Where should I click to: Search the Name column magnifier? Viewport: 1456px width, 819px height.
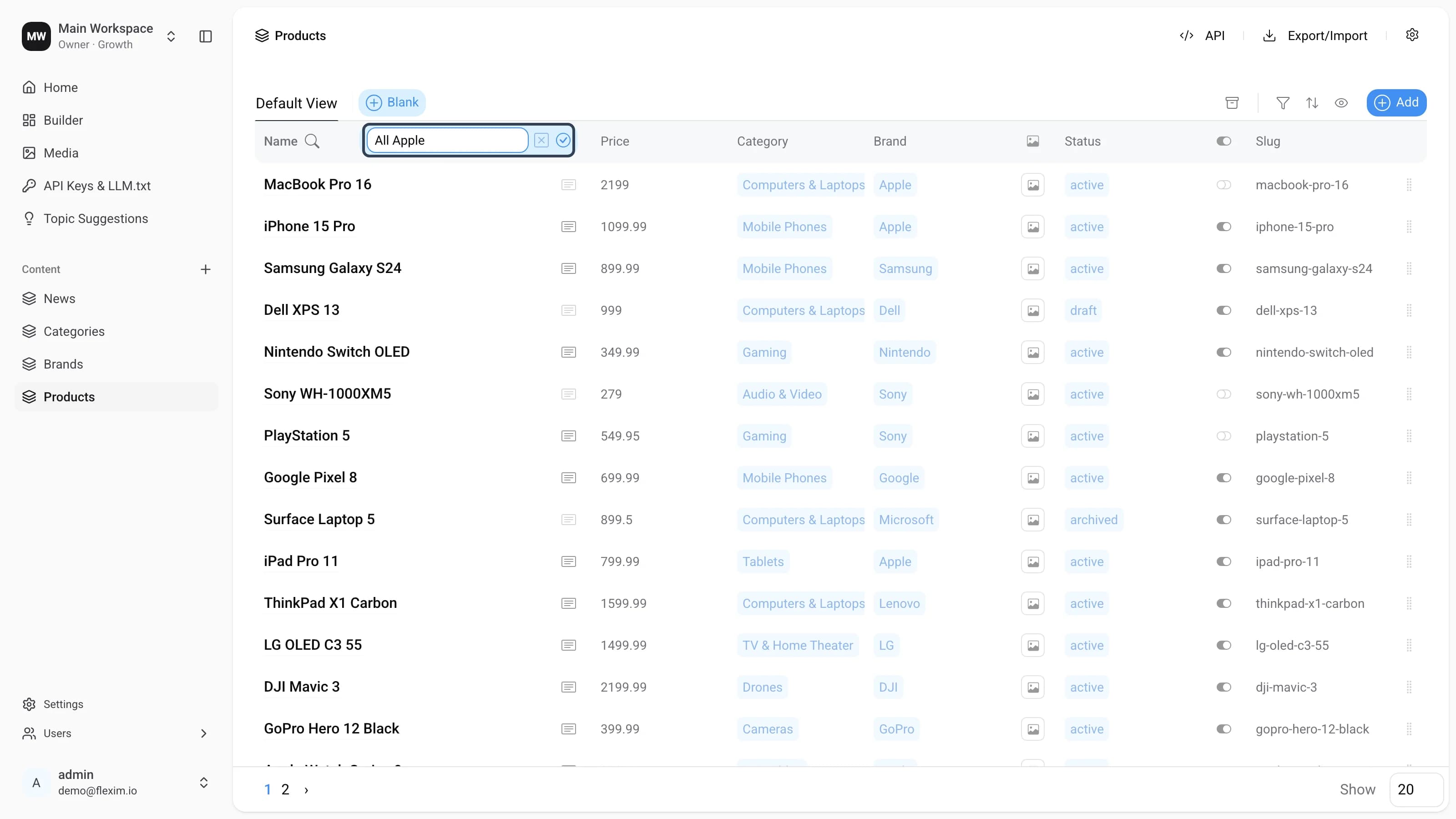312,142
